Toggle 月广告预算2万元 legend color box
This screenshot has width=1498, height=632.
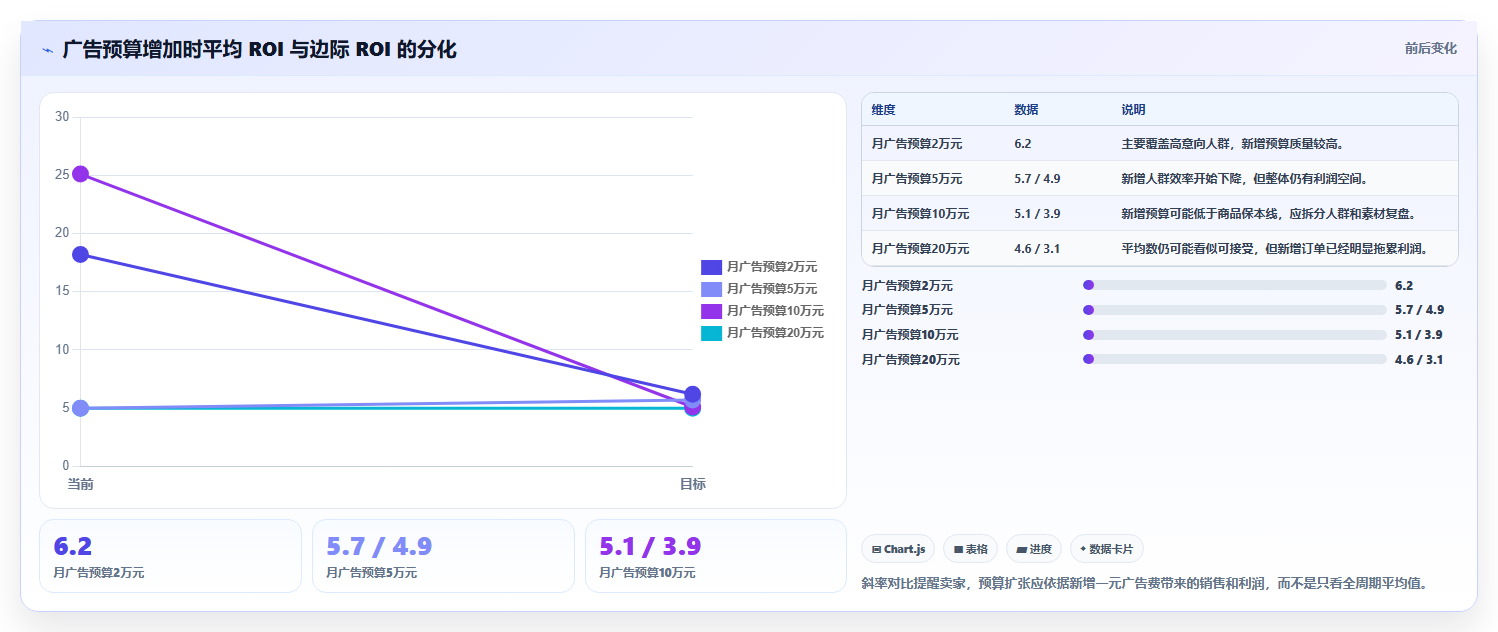pyautogui.click(x=711, y=267)
